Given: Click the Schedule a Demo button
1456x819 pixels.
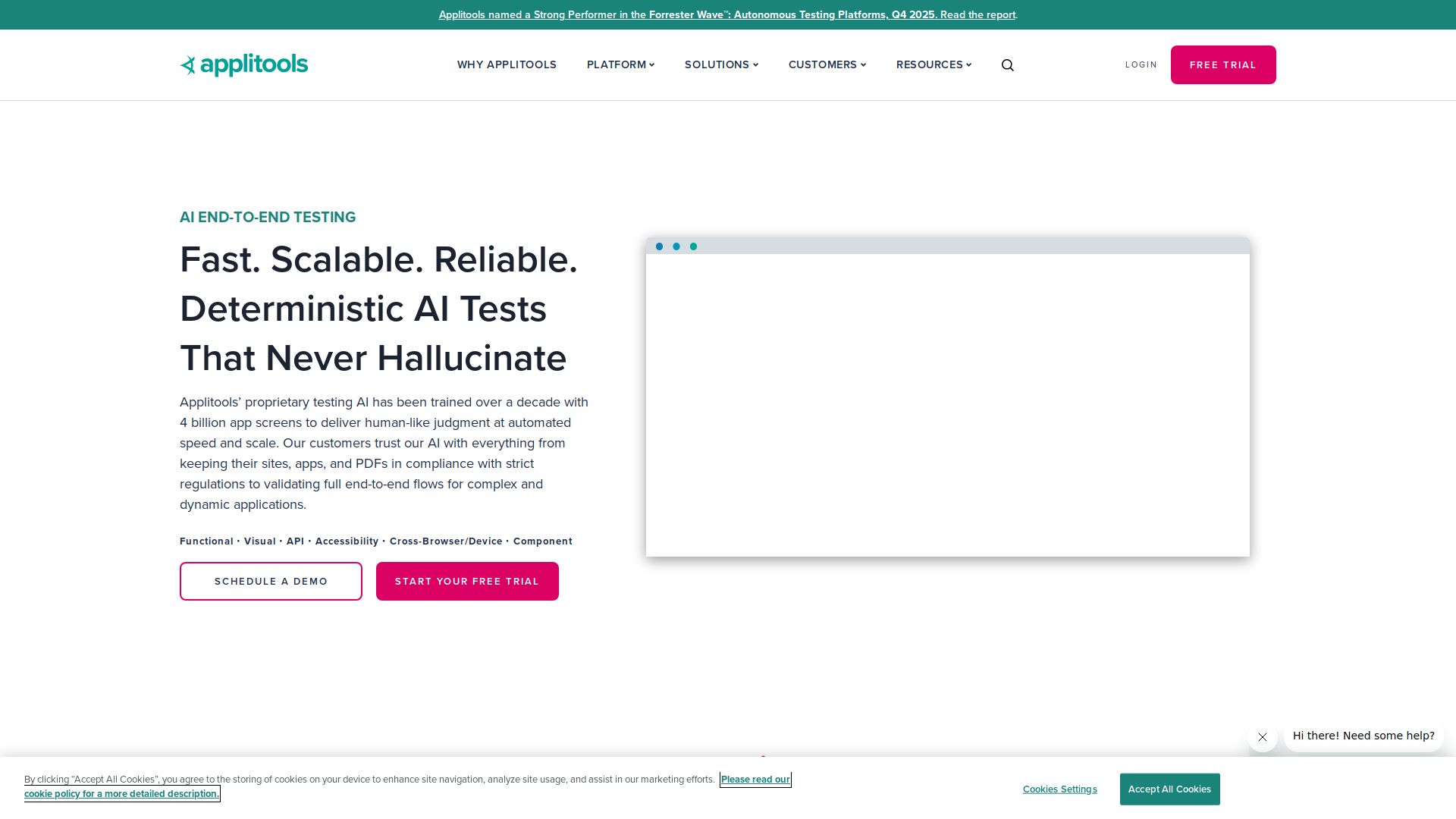Looking at the screenshot, I should pyautogui.click(x=271, y=582).
